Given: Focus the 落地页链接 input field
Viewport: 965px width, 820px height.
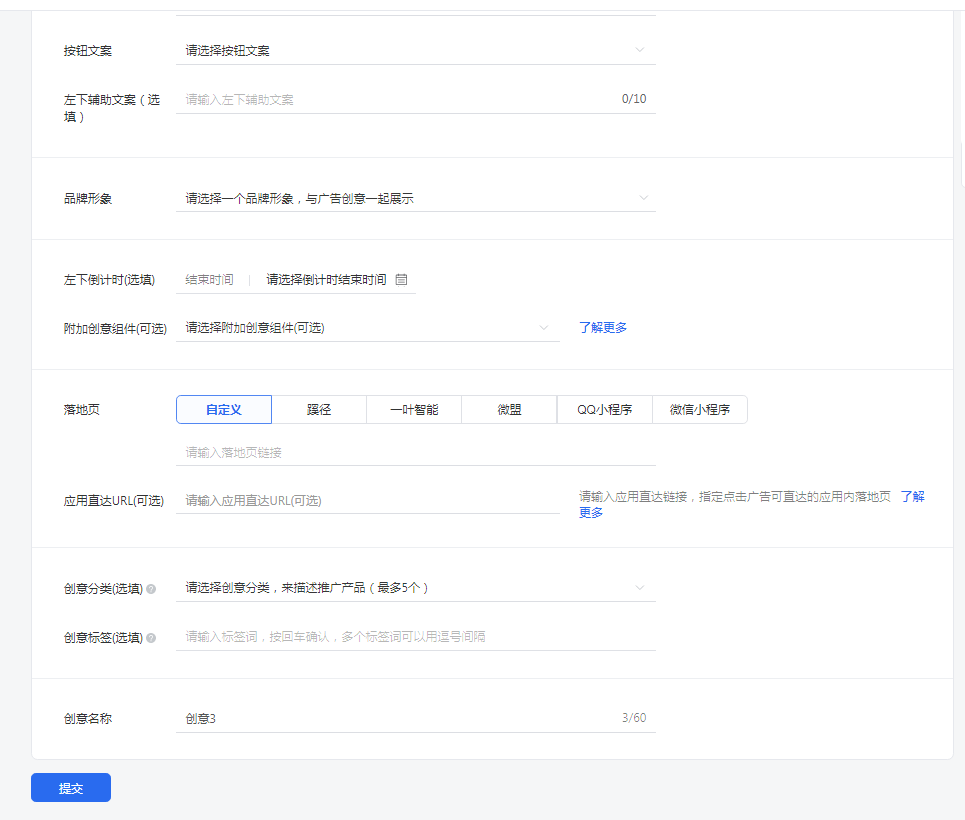Looking at the screenshot, I should 415,453.
